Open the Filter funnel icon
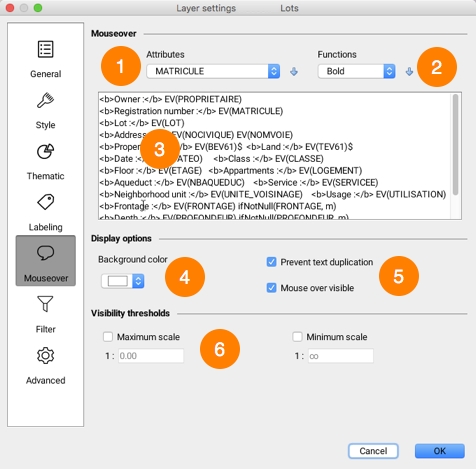476x469 pixels. tap(45, 304)
